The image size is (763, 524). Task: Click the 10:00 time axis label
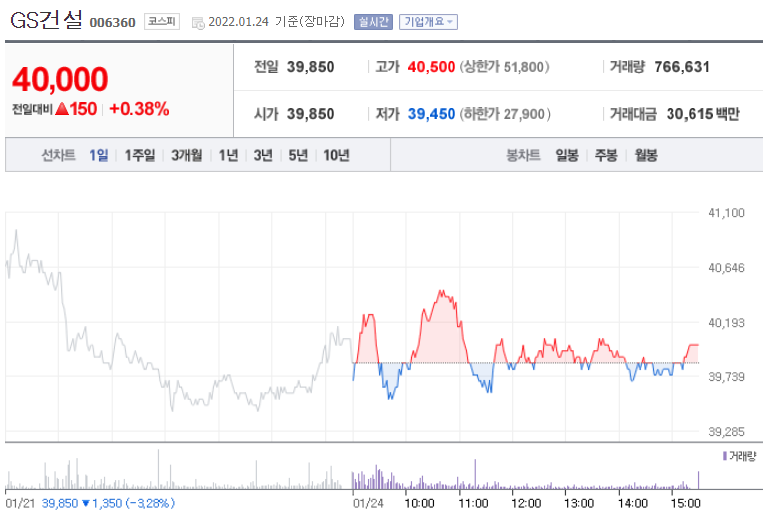click(419, 503)
